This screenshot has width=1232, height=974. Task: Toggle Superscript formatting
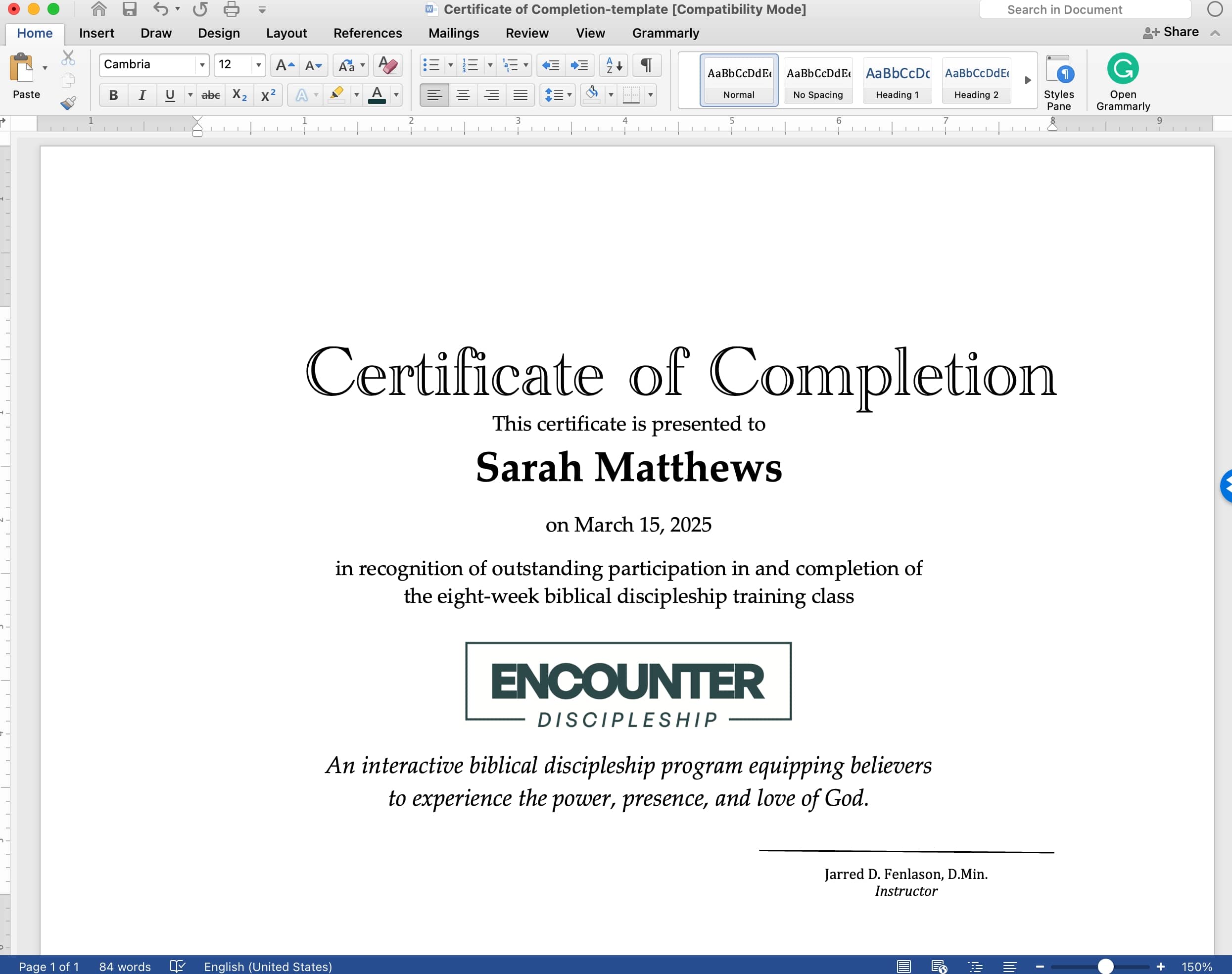(268, 95)
